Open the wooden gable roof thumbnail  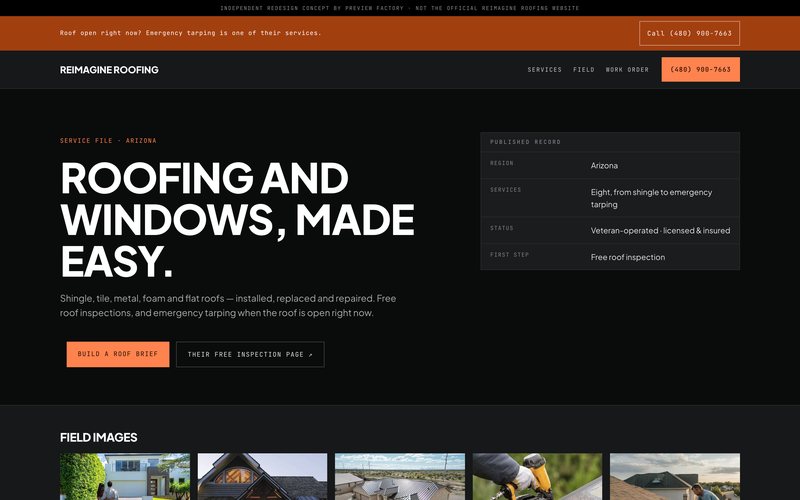tap(262, 477)
